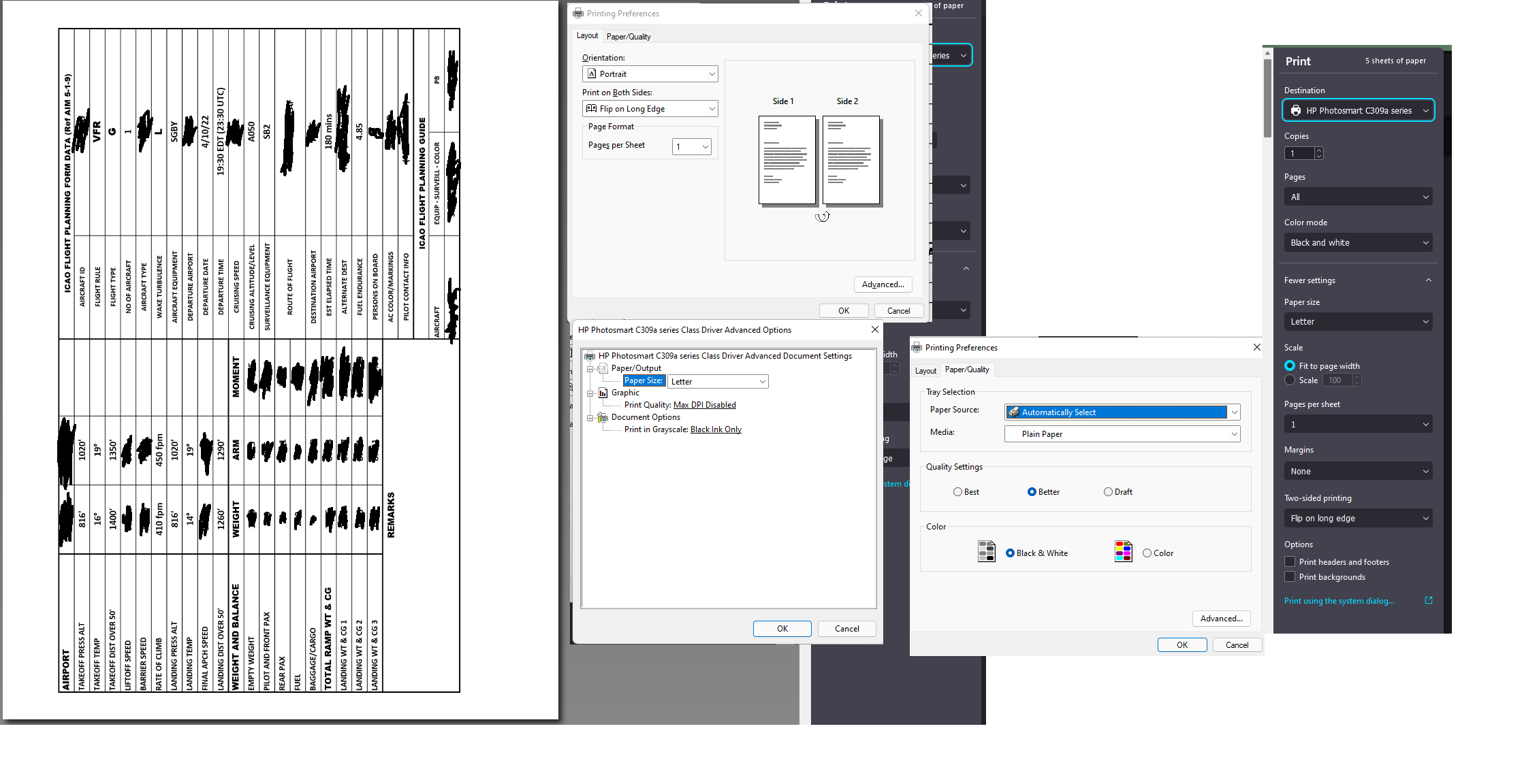Viewport: 1539px width, 784px height.
Task: Open the Margins dropdown set to None
Action: (x=1358, y=470)
